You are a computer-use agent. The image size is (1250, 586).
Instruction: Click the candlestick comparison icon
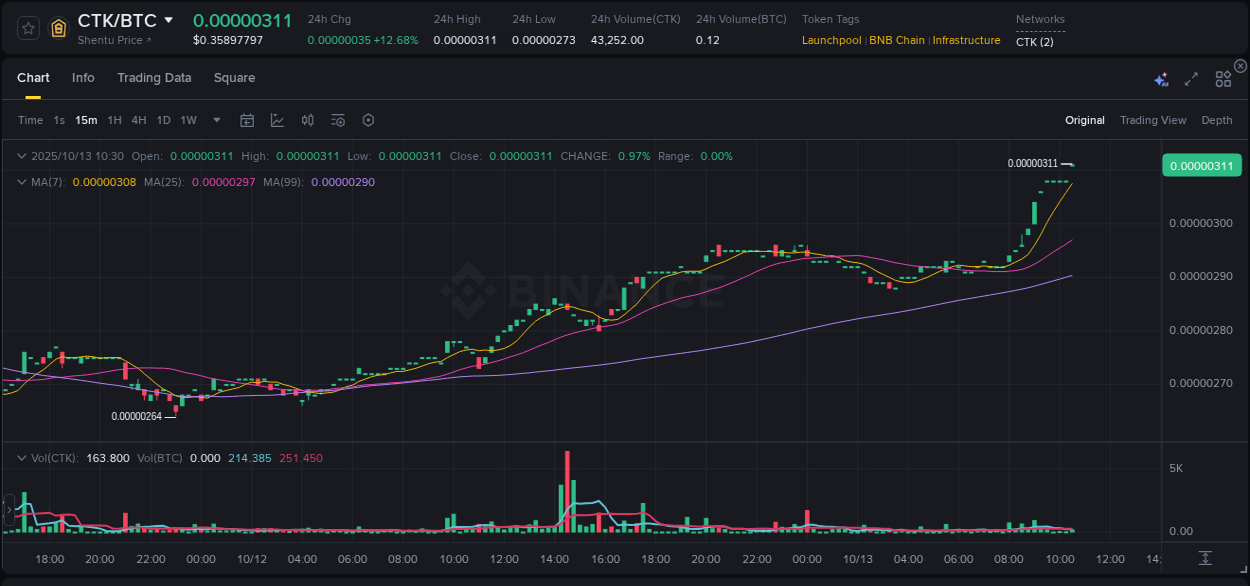coord(307,119)
